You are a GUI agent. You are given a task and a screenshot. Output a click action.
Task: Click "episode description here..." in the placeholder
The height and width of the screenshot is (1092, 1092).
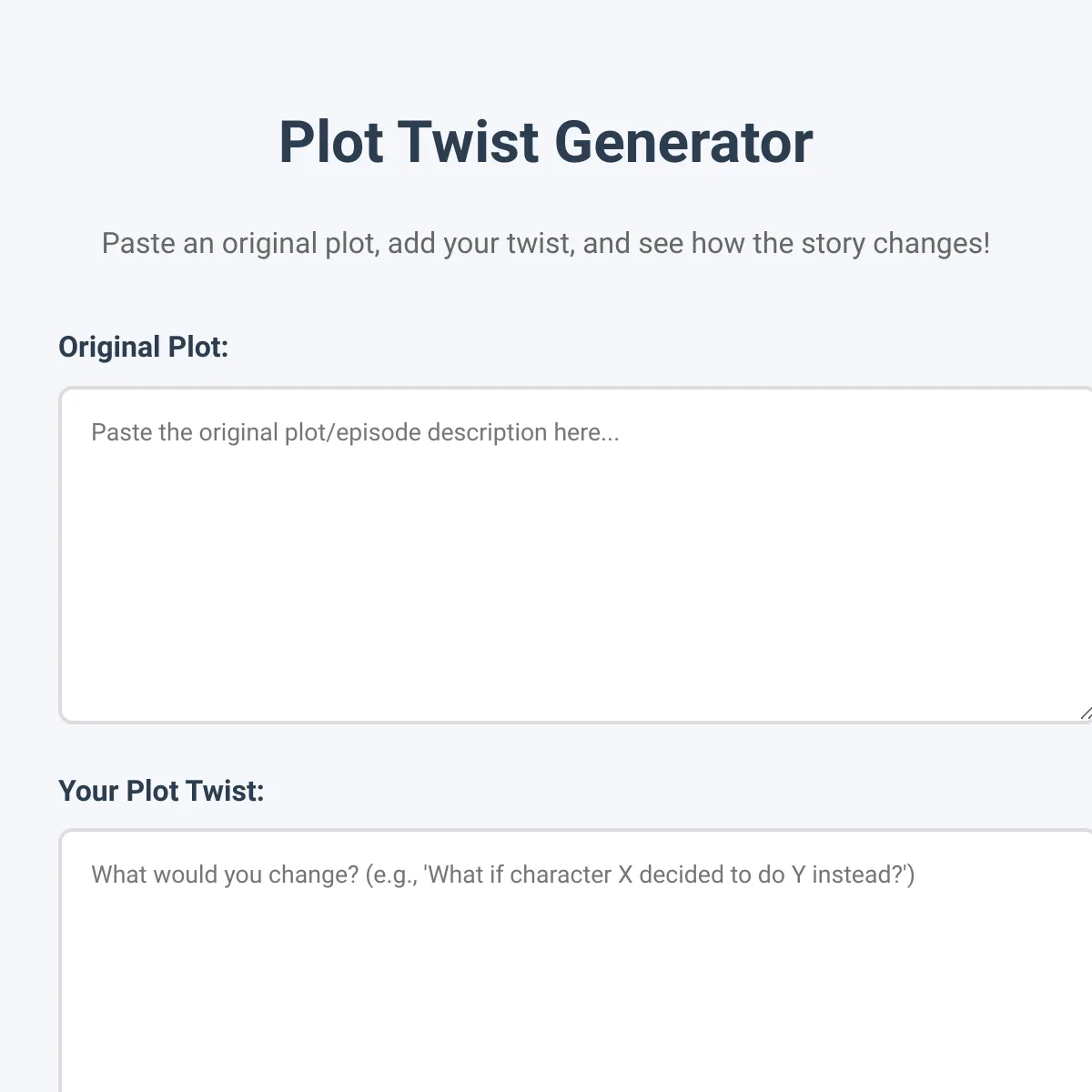(x=478, y=431)
